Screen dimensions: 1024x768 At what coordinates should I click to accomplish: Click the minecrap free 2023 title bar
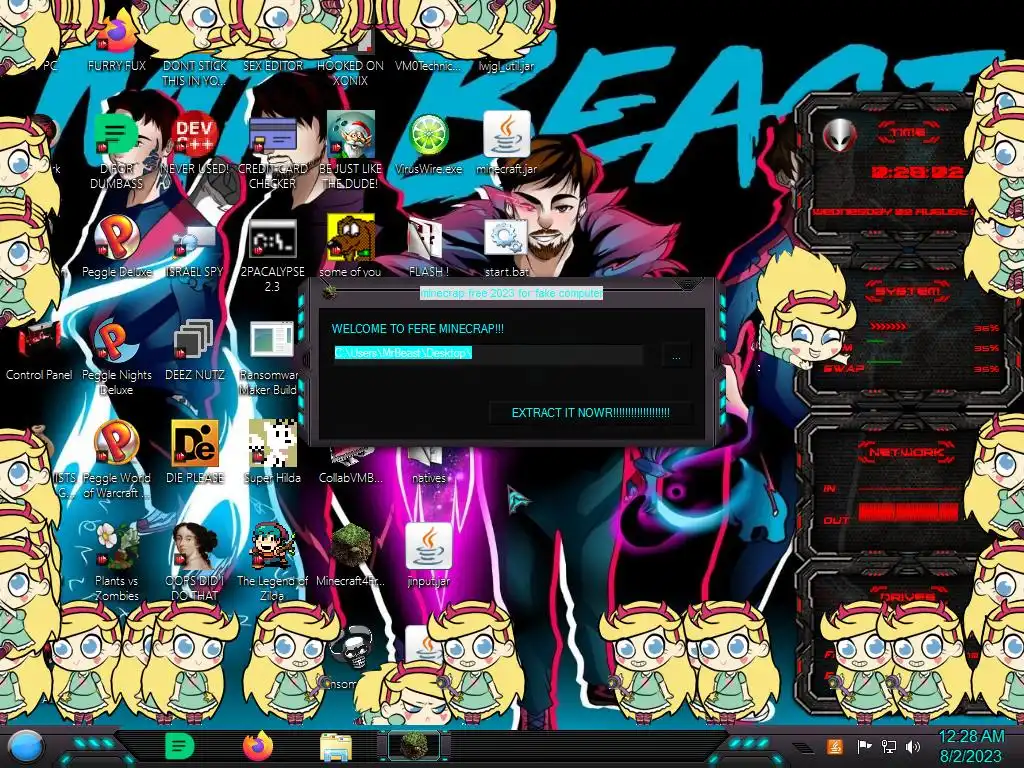click(511, 293)
